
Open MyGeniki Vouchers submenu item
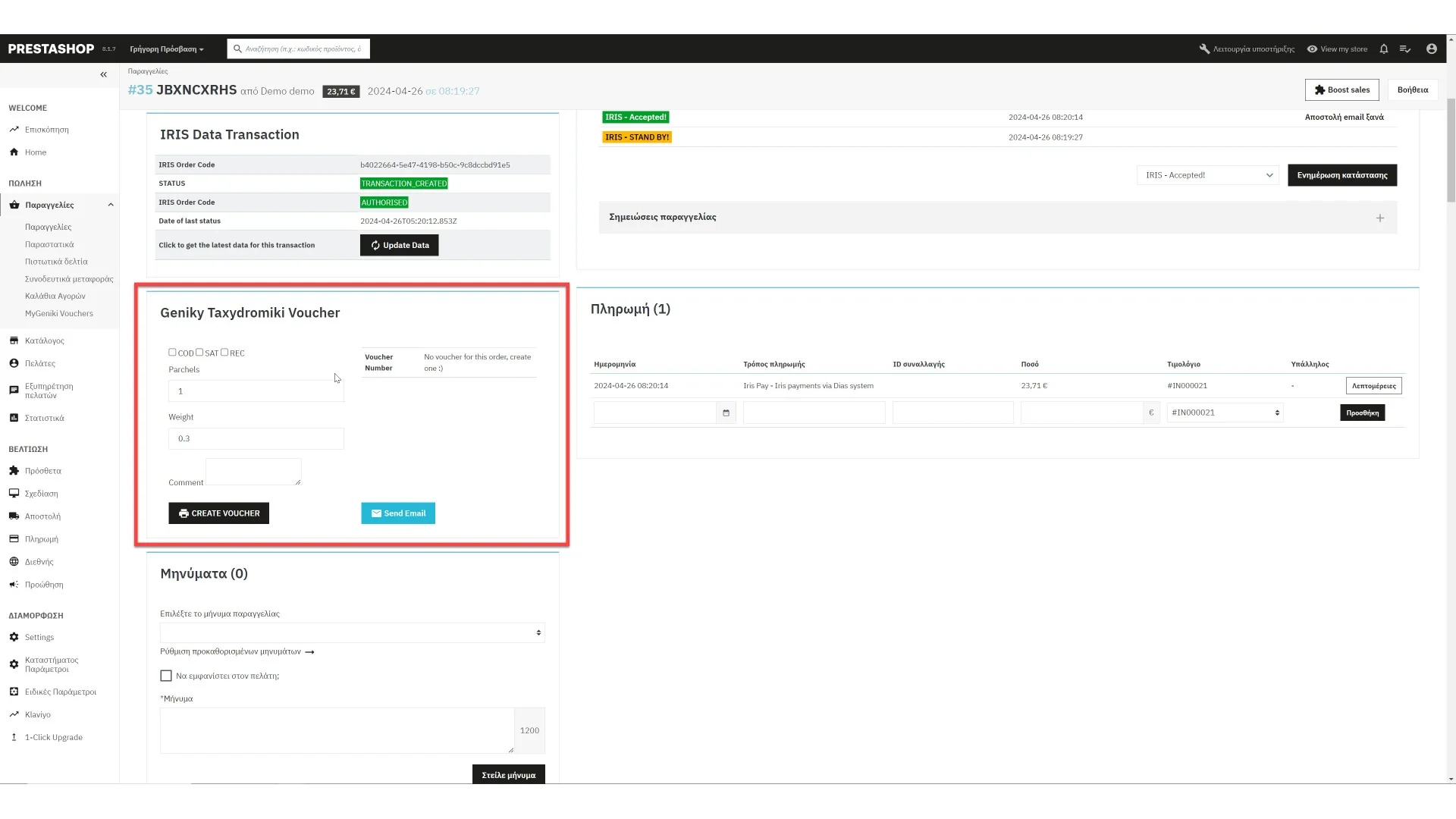pyautogui.click(x=58, y=313)
